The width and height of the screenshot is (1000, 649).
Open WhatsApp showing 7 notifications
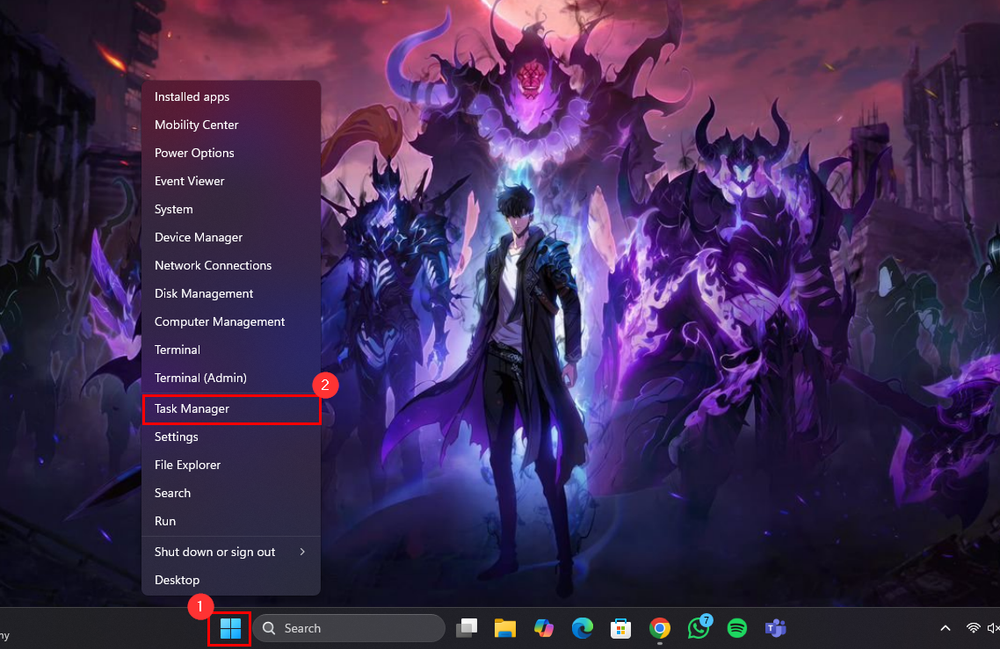pyautogui.click(x=698, y=628)
